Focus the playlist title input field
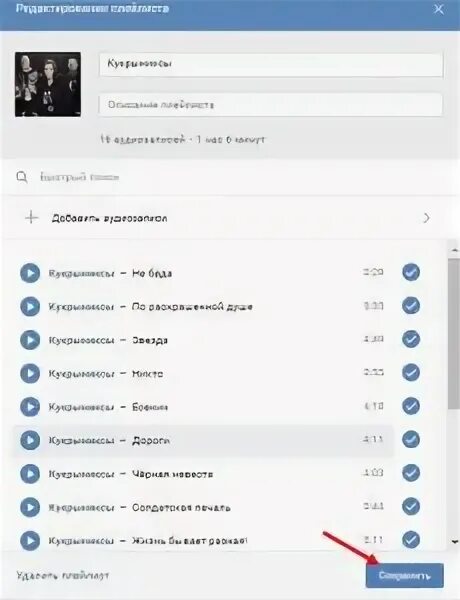 (x=271, y=64)
